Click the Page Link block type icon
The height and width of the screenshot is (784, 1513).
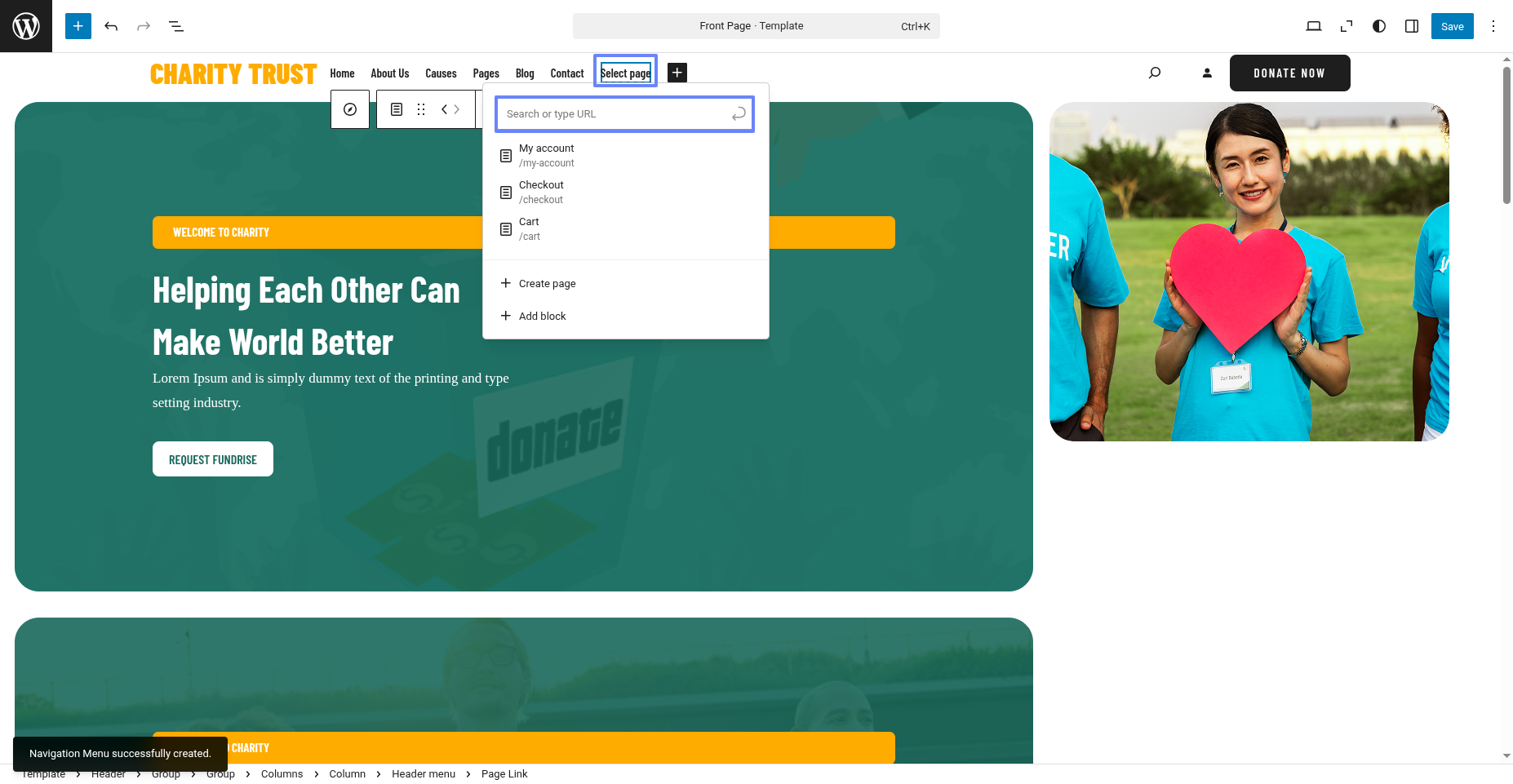(x=397, y=109)
